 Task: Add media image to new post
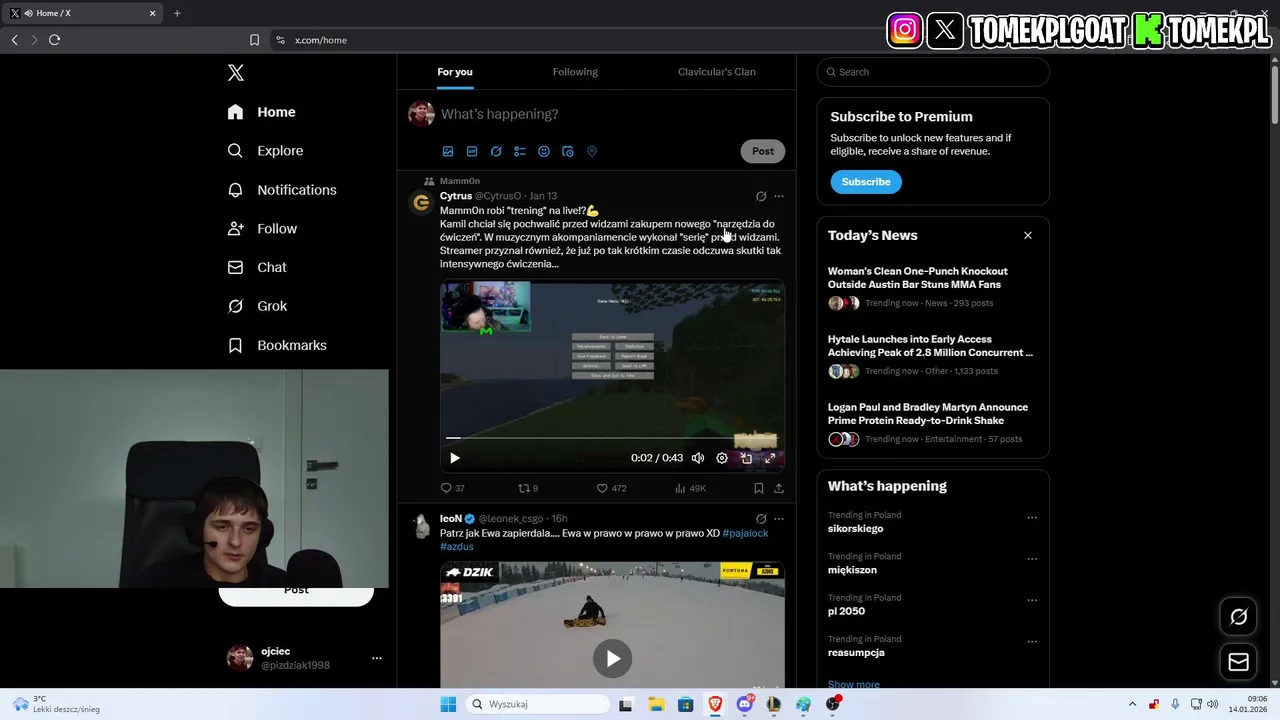448,152
